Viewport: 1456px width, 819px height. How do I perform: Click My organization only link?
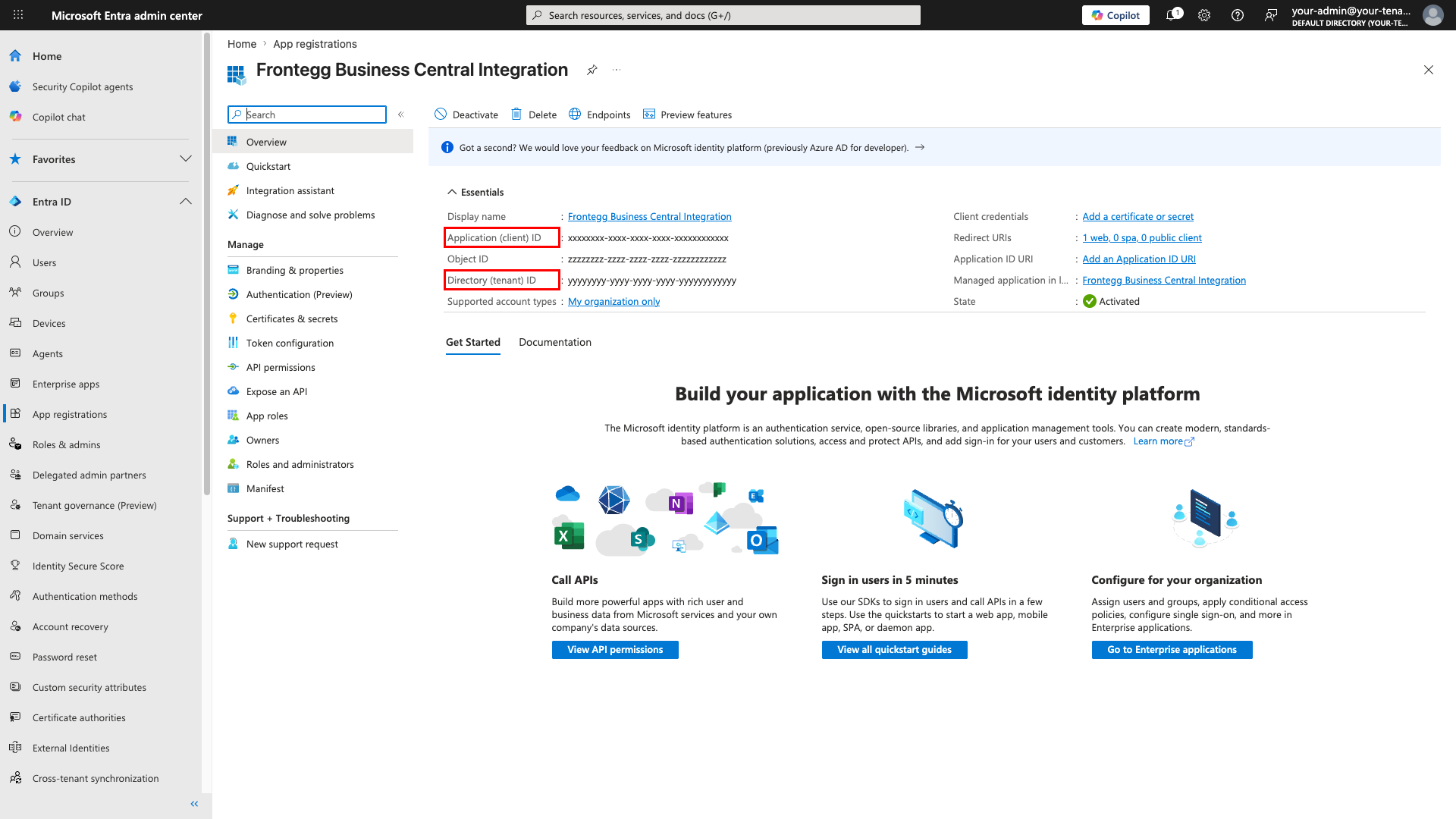(613, 301)
